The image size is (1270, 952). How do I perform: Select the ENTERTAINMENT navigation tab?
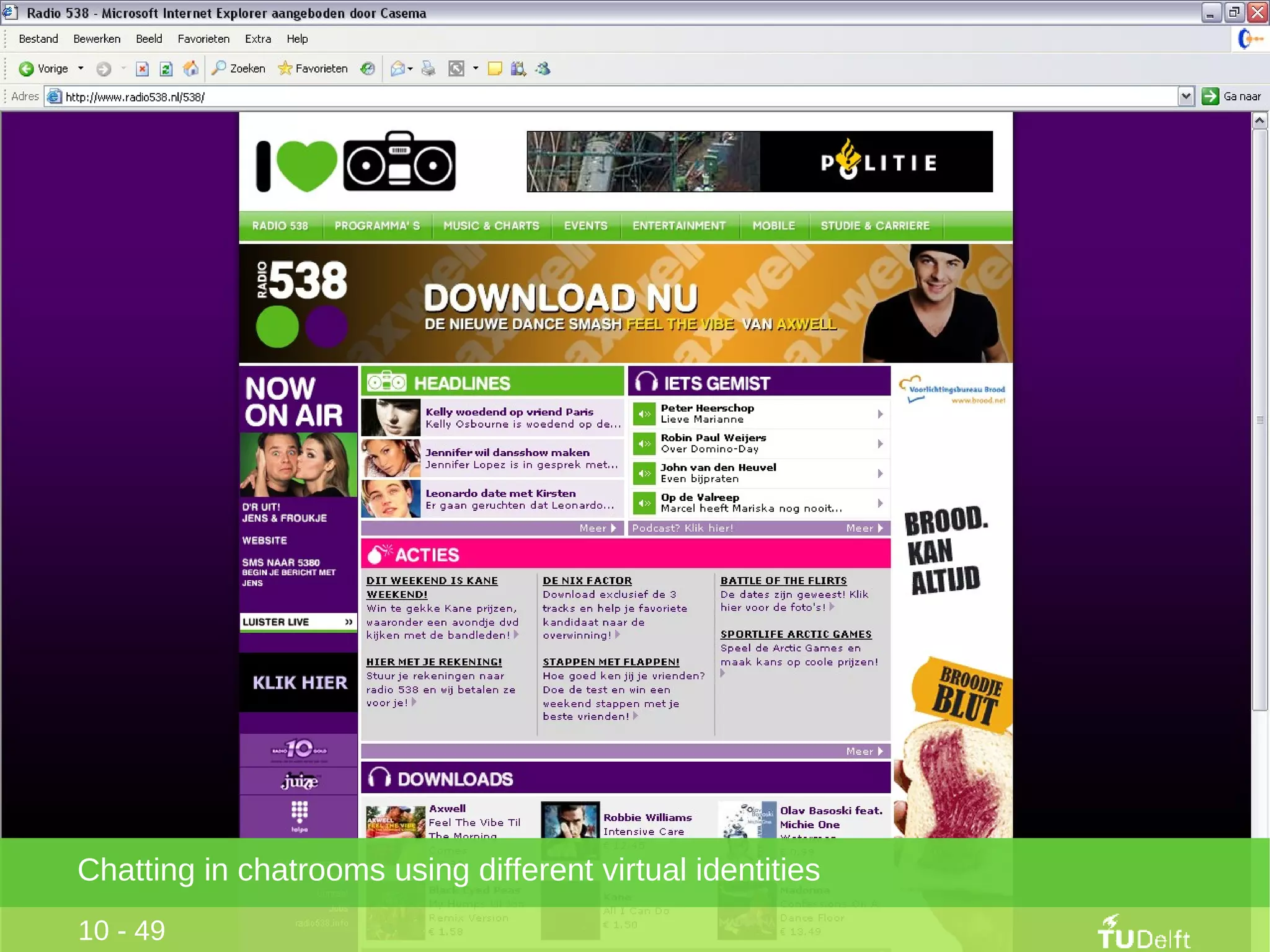[679, 226]
